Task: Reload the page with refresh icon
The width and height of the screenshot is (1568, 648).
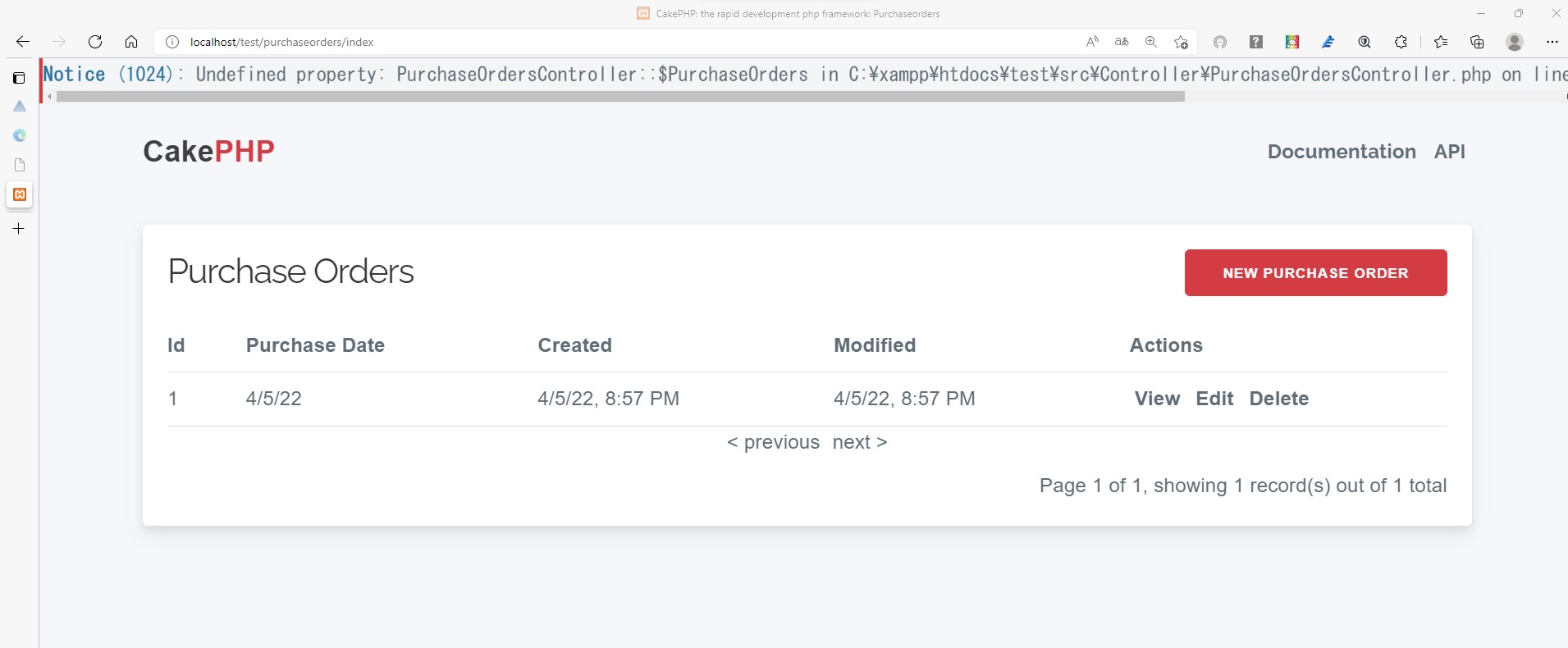Action: [95, 42]
